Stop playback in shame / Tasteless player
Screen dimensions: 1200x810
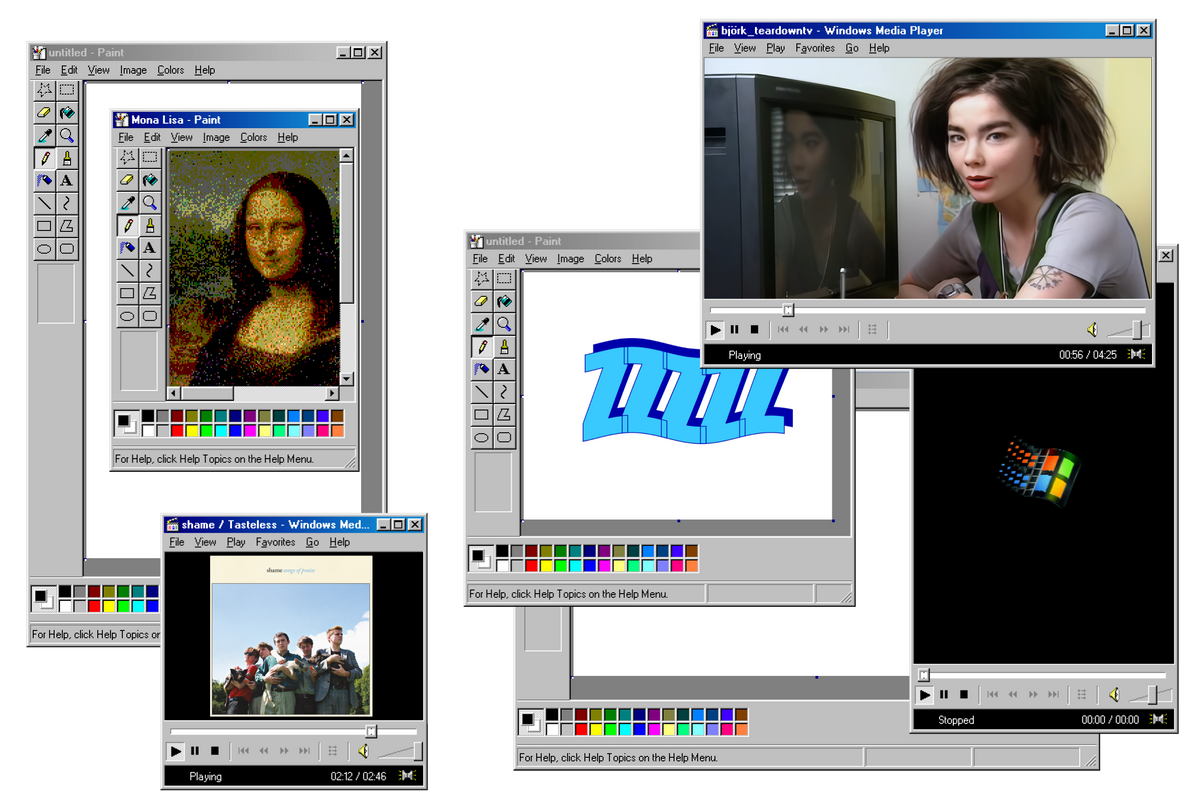pos(214,751)
